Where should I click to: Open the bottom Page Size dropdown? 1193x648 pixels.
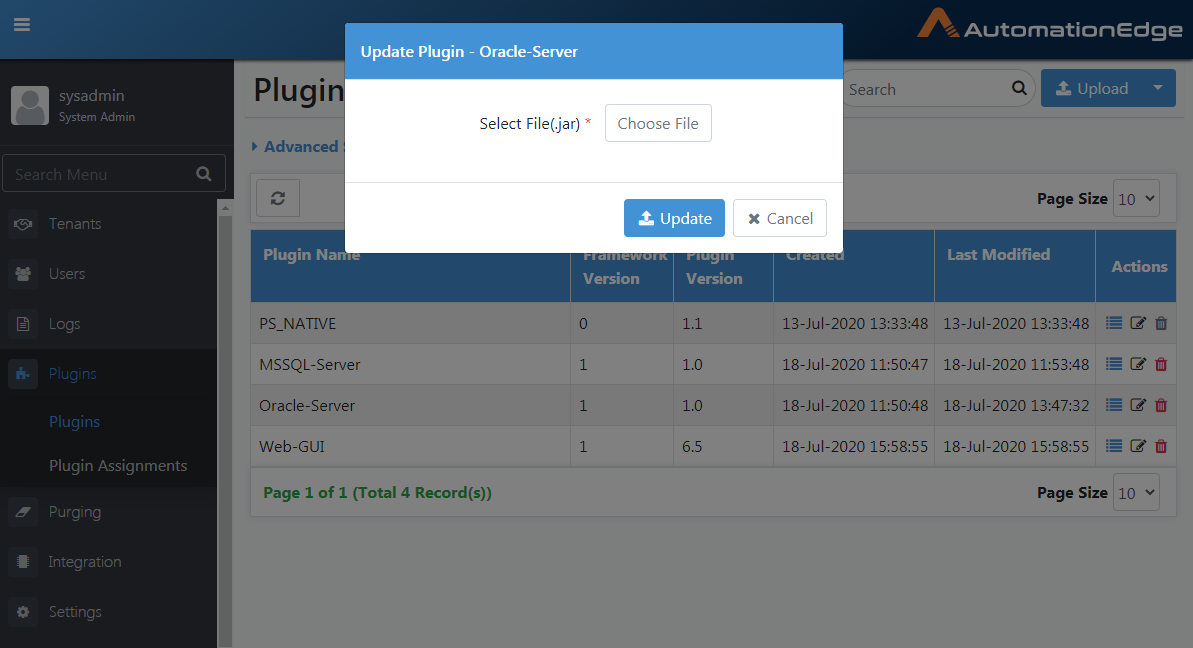[1136, 493]
